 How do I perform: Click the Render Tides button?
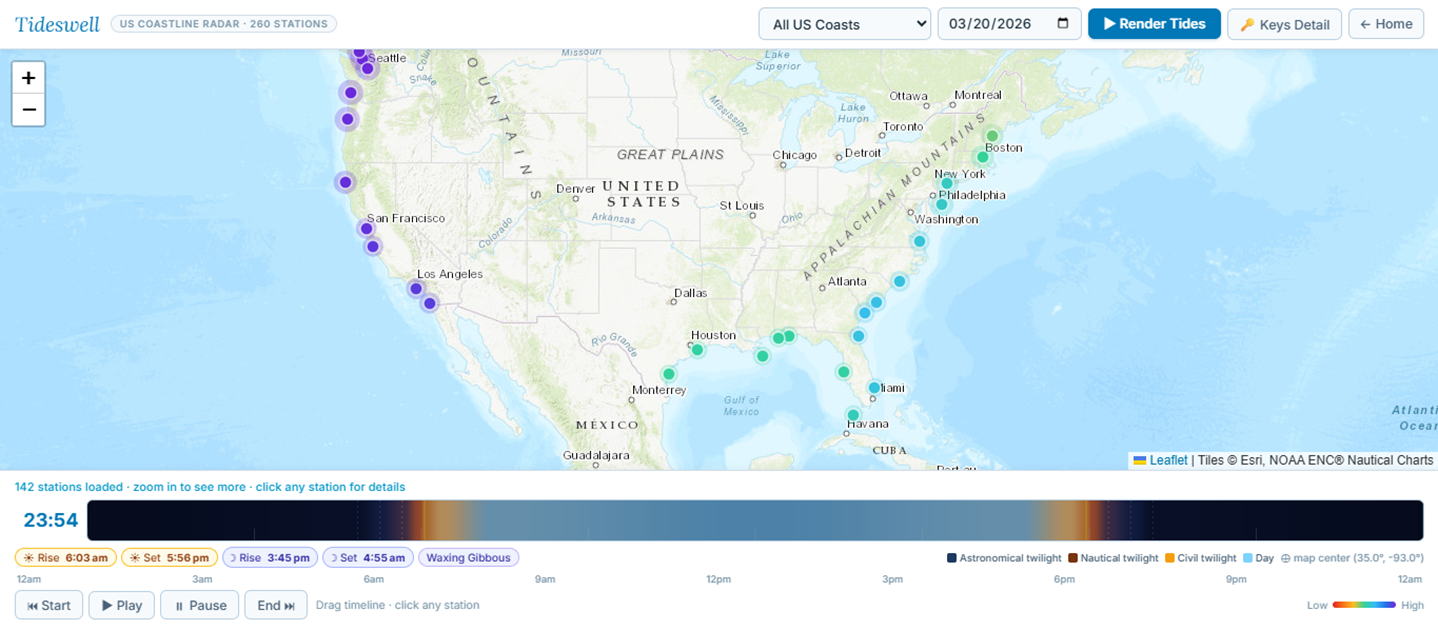click(x=1154, y=24)
